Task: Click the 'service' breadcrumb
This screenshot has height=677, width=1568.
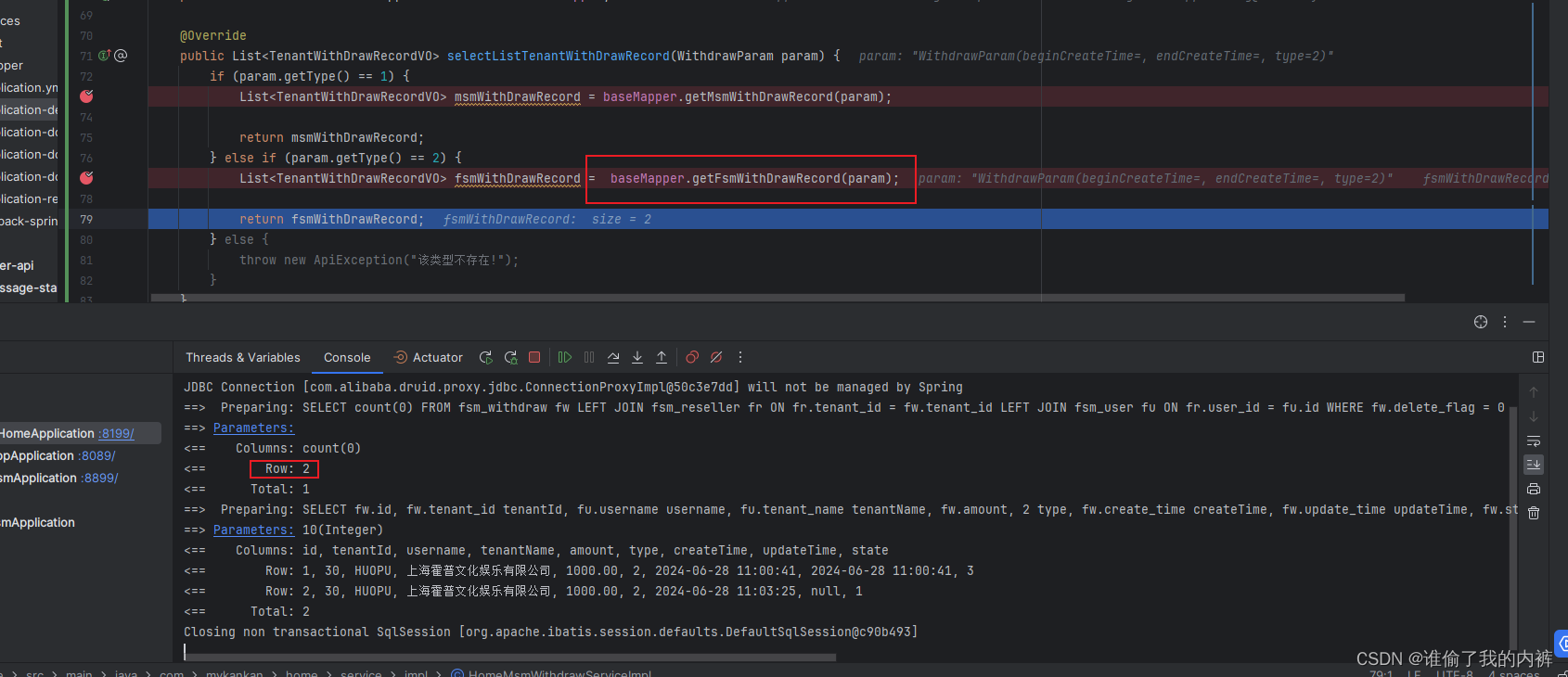Action: coord(361,673)
